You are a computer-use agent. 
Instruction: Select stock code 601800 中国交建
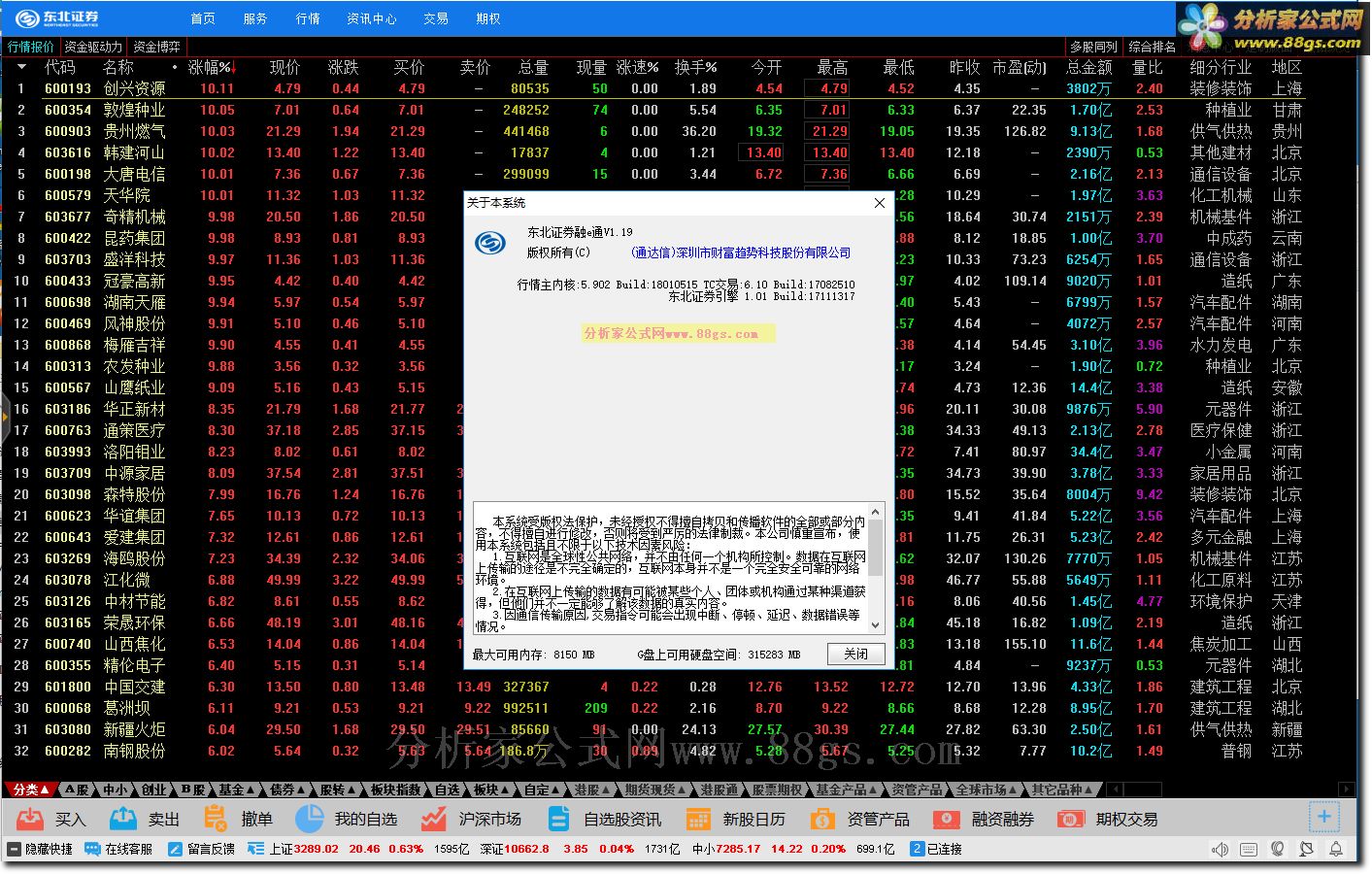(x=68, y=687)
